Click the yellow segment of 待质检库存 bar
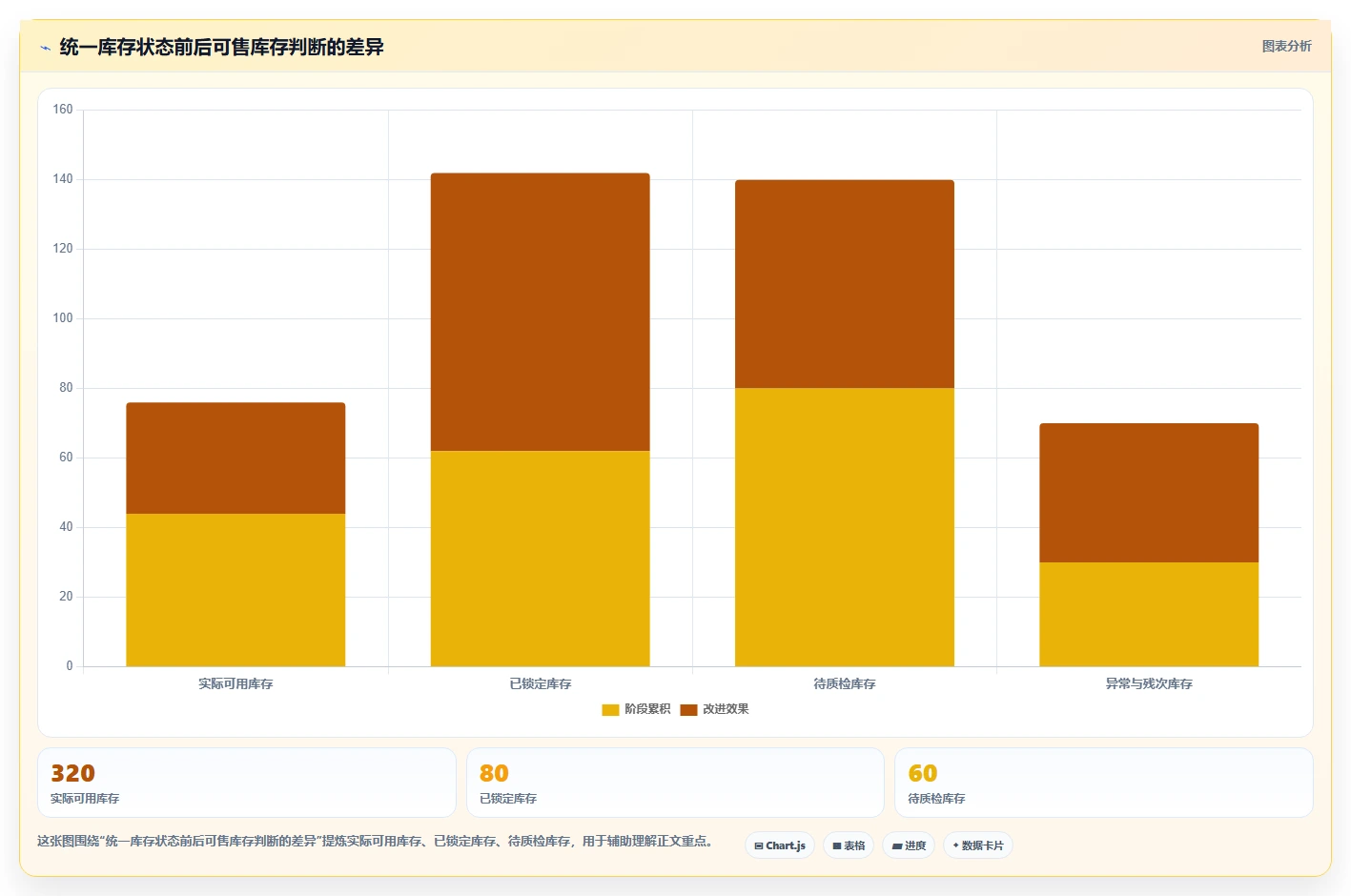The width and height of the screenshot is (1351, 896). 844,527
